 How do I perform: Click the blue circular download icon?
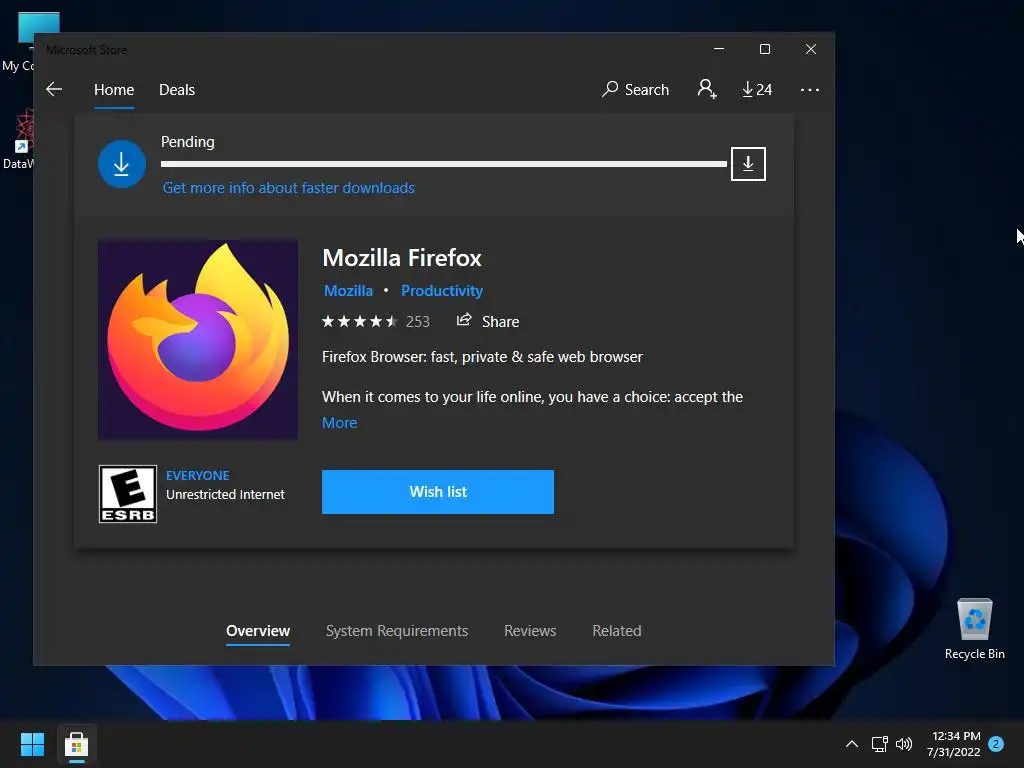(121, 164)
